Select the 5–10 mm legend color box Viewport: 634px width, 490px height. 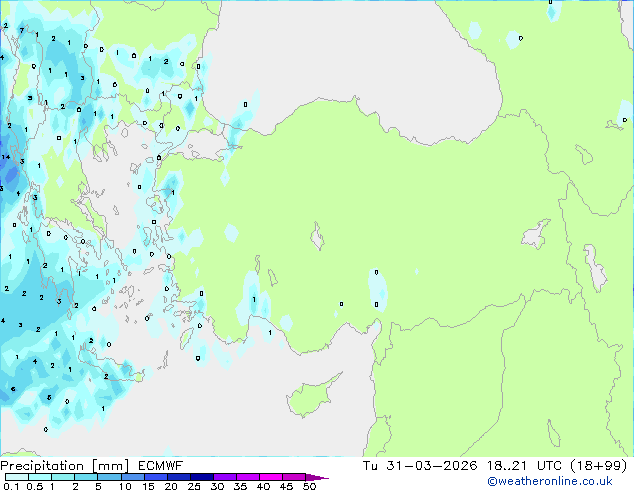(x=109, y=477)
